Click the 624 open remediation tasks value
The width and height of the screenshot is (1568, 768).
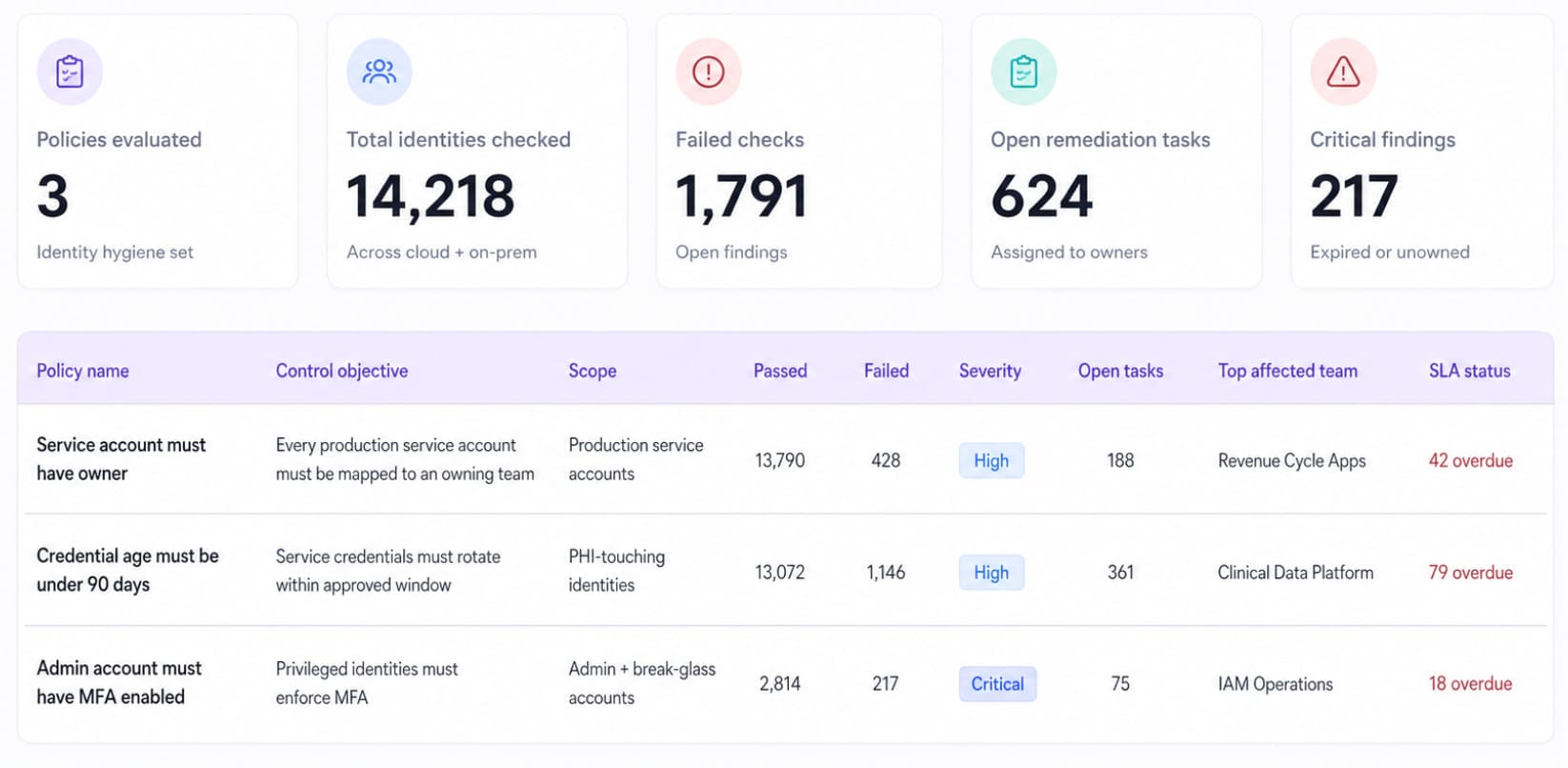tap(1041, 196)
